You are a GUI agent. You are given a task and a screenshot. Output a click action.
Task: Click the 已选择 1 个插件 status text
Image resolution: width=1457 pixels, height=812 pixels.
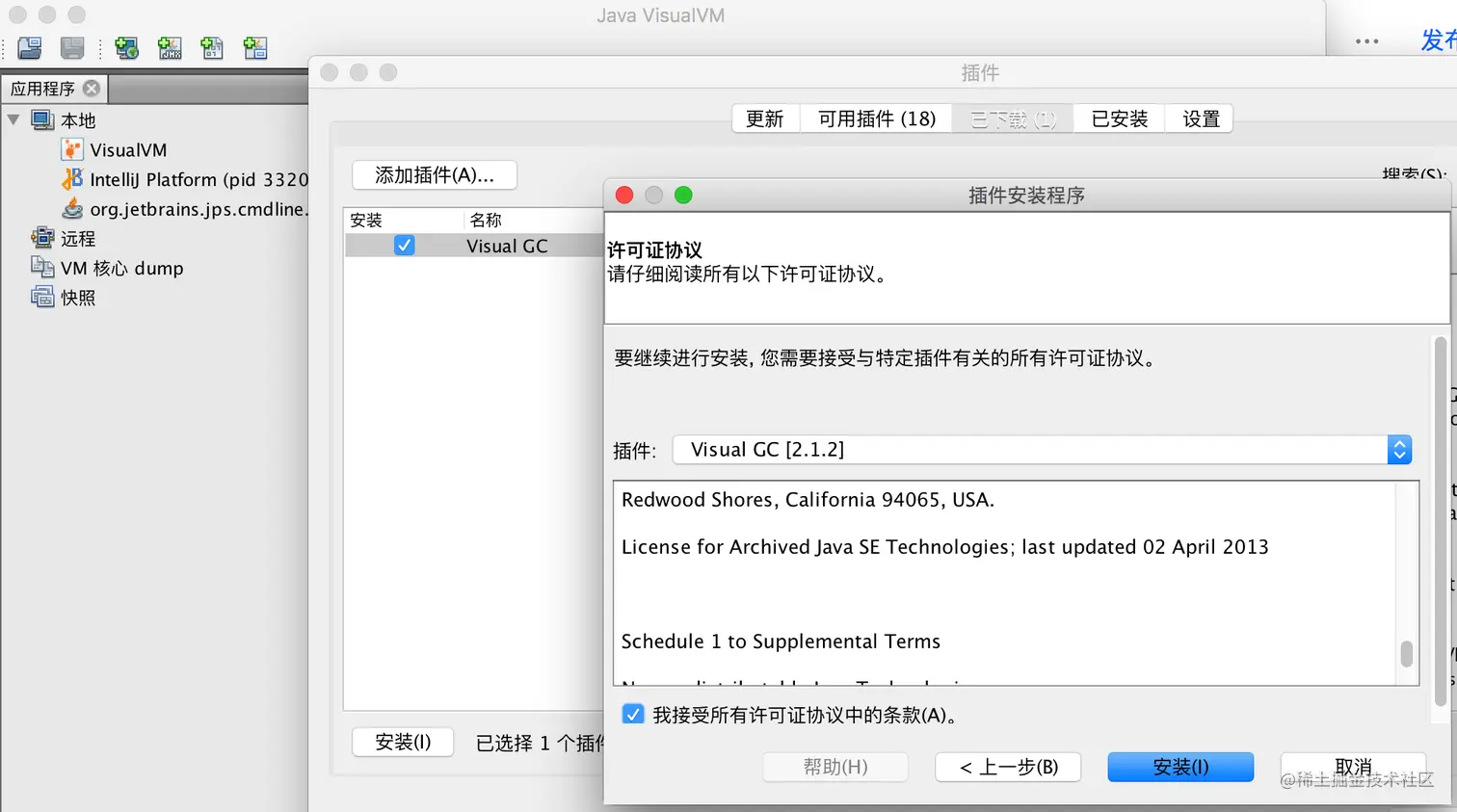540,743
